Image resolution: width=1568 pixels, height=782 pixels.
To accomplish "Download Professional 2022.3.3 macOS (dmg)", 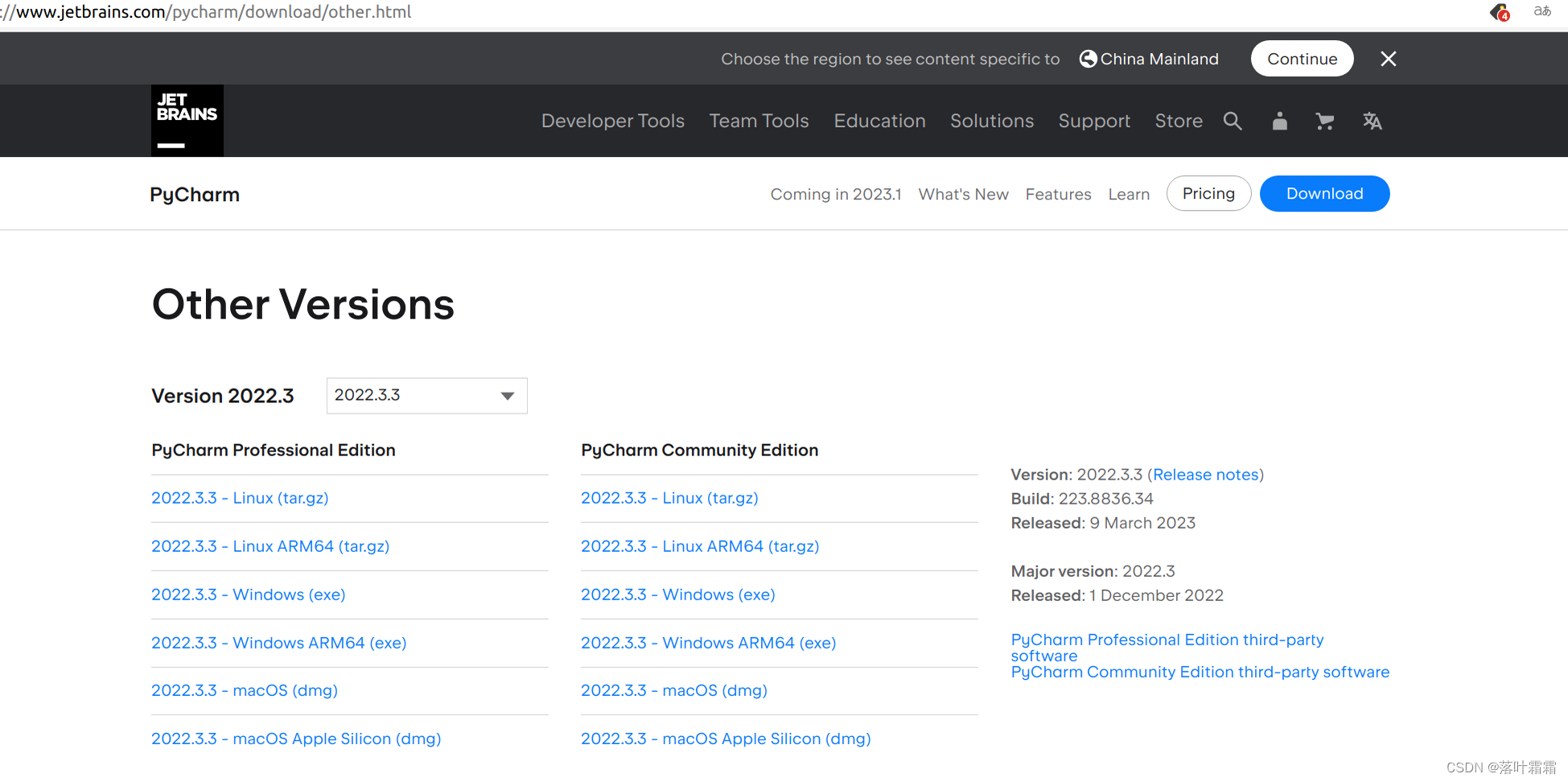I will (245, 690).
